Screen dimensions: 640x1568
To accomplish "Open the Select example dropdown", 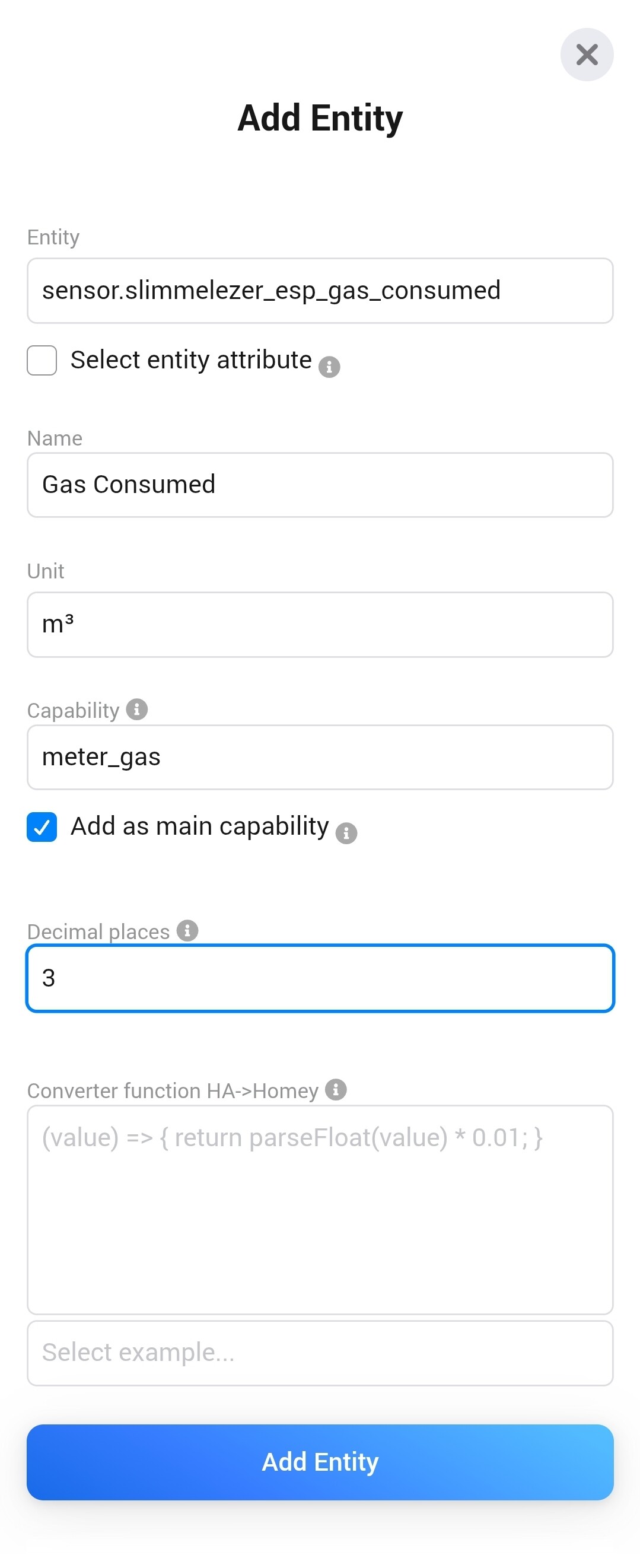I will (x=320, y=1353).
